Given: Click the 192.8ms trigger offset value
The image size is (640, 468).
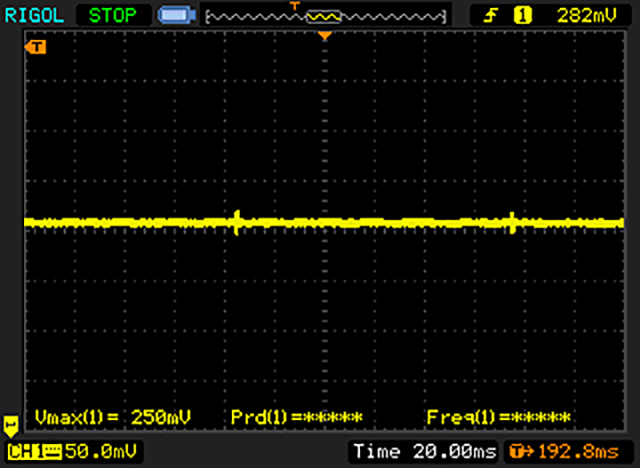Looking at the screenshot, I should tap(578, 452).
